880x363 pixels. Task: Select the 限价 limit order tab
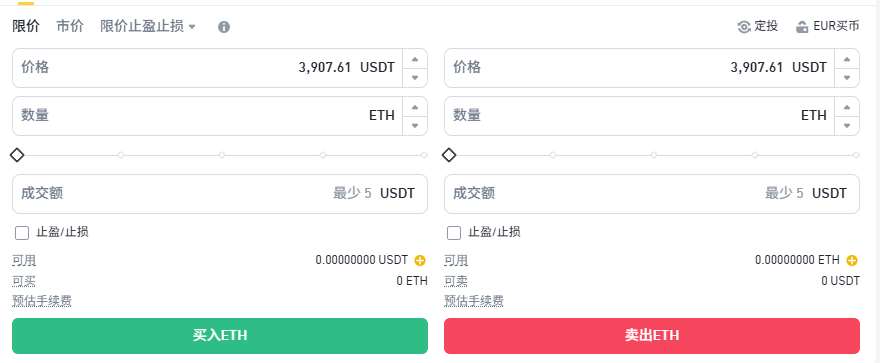(x=26, y=26)
